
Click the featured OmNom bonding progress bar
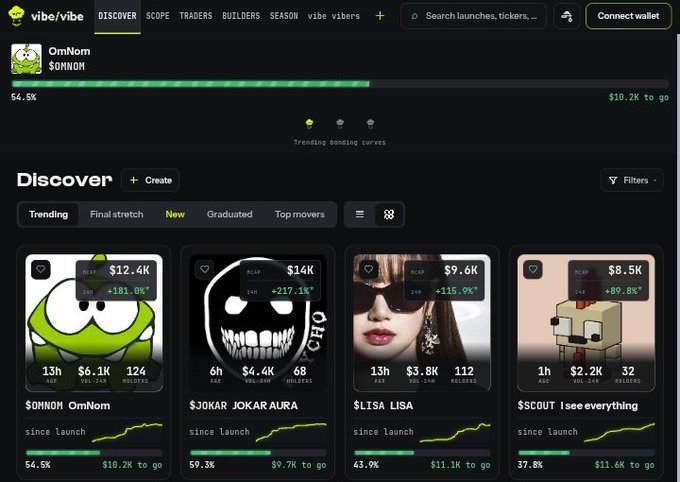pyautogui.click(x=340, y=84)
